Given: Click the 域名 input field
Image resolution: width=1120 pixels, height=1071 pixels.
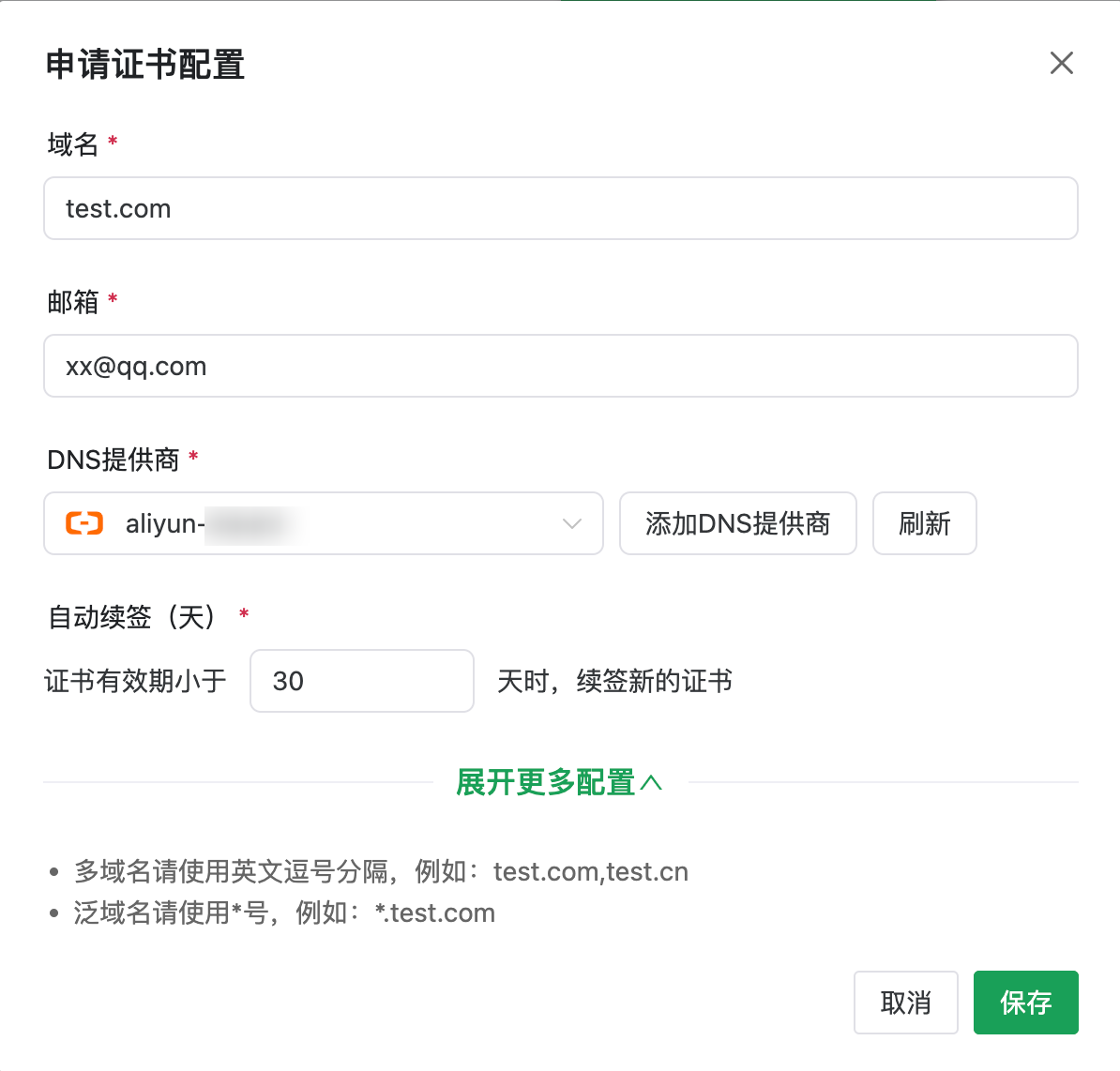Looking at the screenshot, I should pos(560,208).
